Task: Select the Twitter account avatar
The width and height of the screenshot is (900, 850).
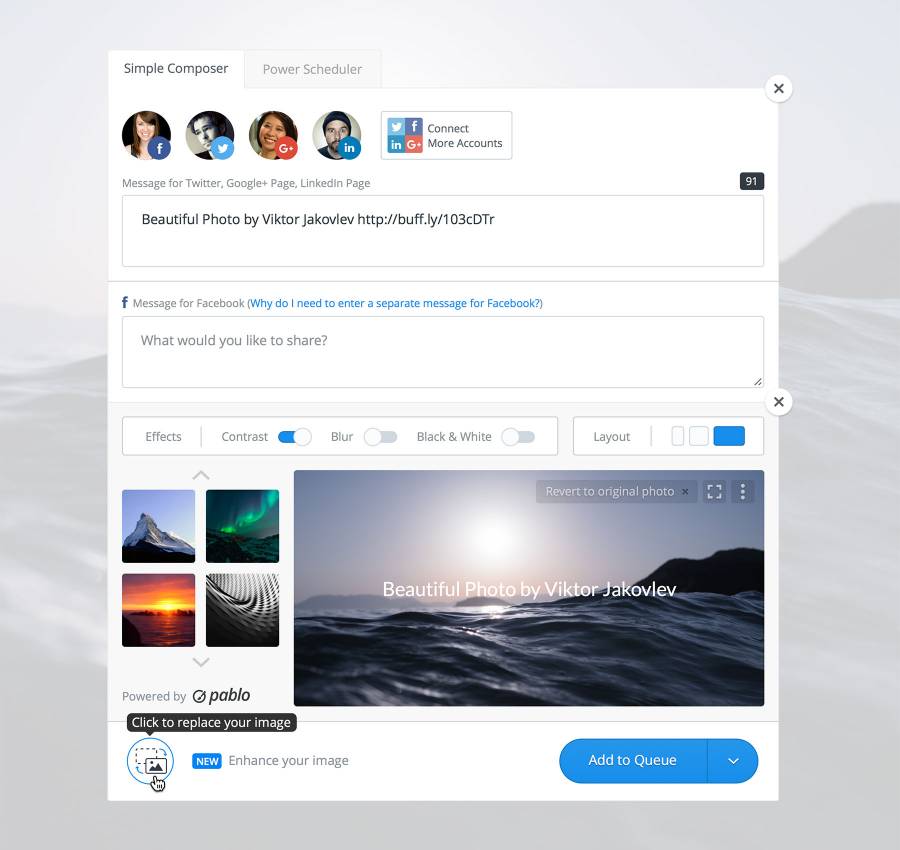Action: click(210, 135)
